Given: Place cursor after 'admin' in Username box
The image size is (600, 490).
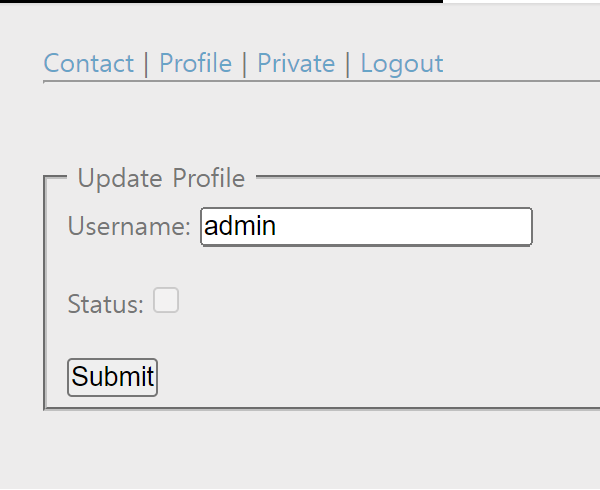Looking at the screenshot, I should point(278,226).
